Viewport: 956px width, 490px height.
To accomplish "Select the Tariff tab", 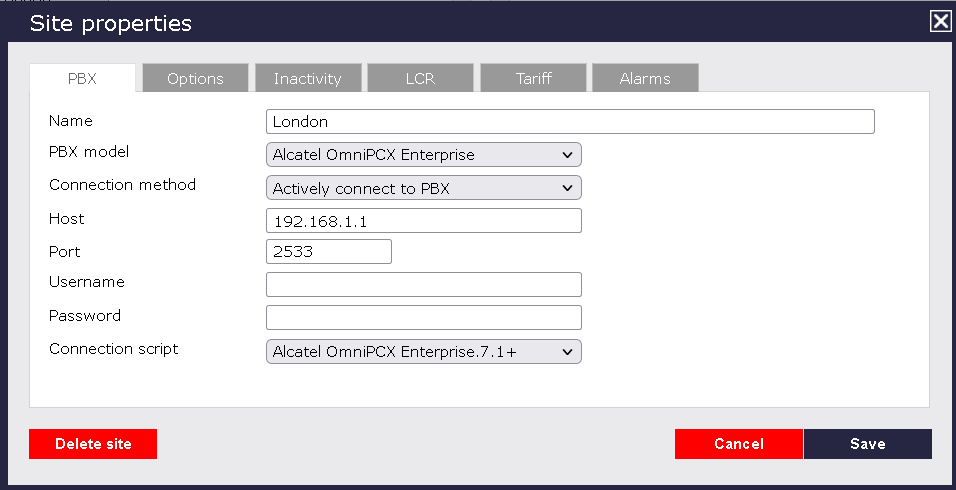I will 533,78.
